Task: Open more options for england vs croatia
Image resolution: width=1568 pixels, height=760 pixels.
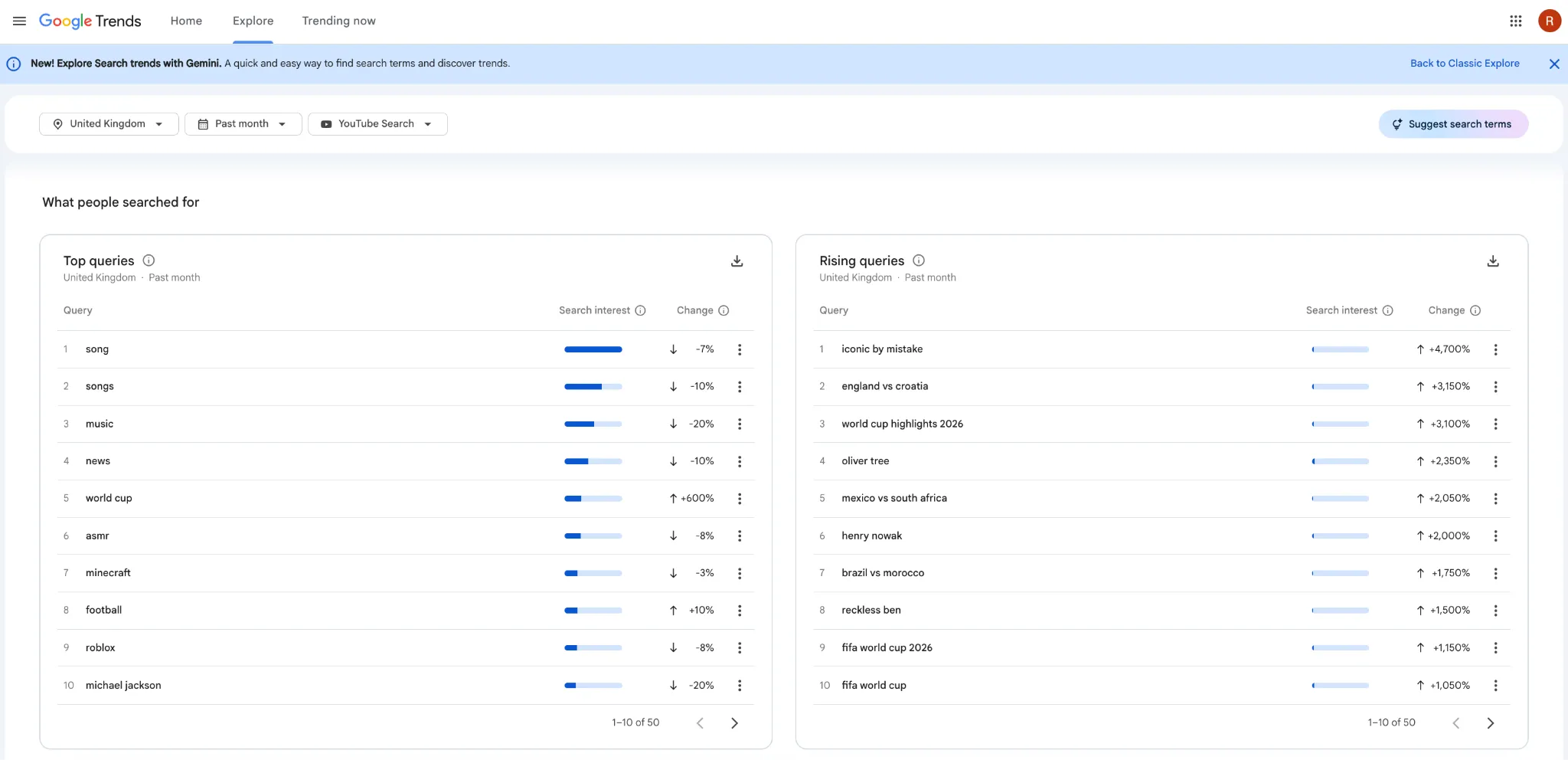Action: pos(1495,387)
